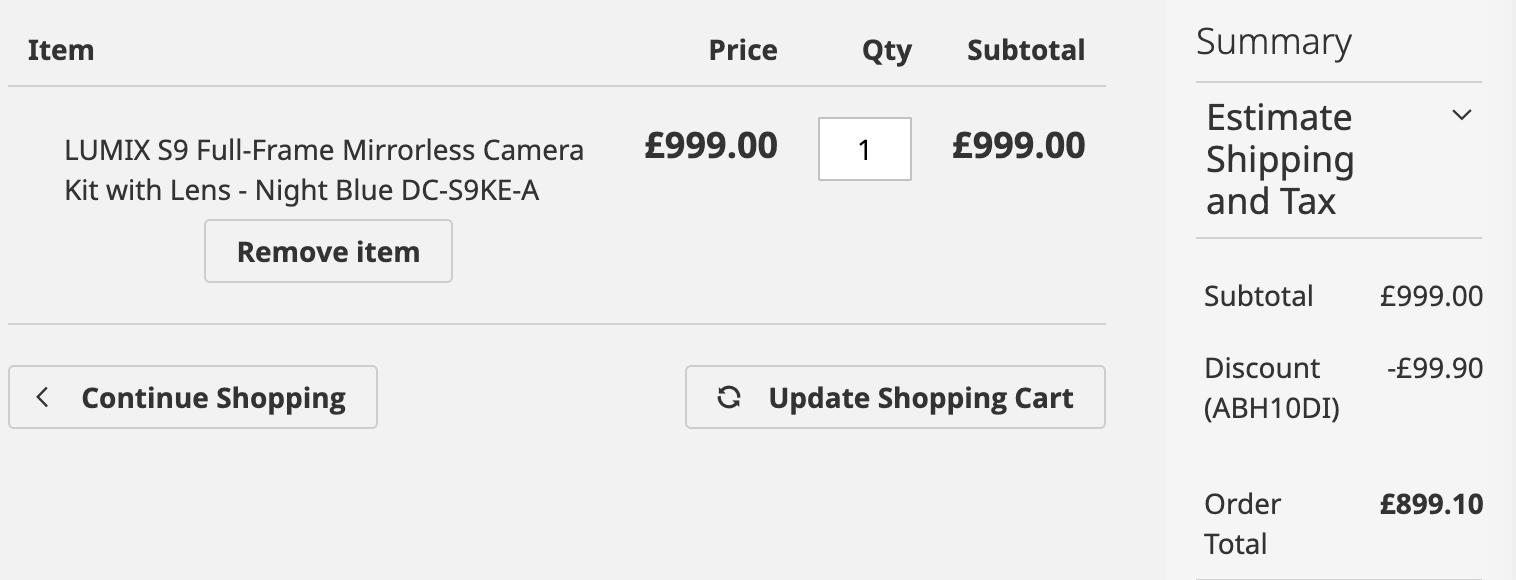
Task: Click the Subtotal column header
Action: [1025, 50]
